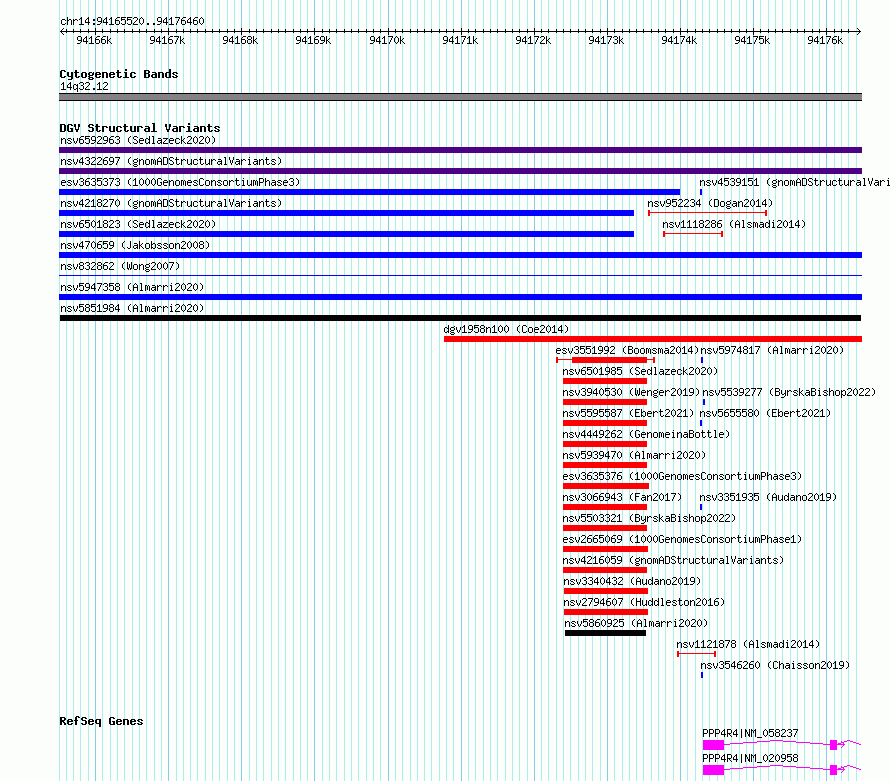Select nsv5595587 (Ebert2021) label
The height and width of the screenshot is (781, 890).
(x=628, y=413)
